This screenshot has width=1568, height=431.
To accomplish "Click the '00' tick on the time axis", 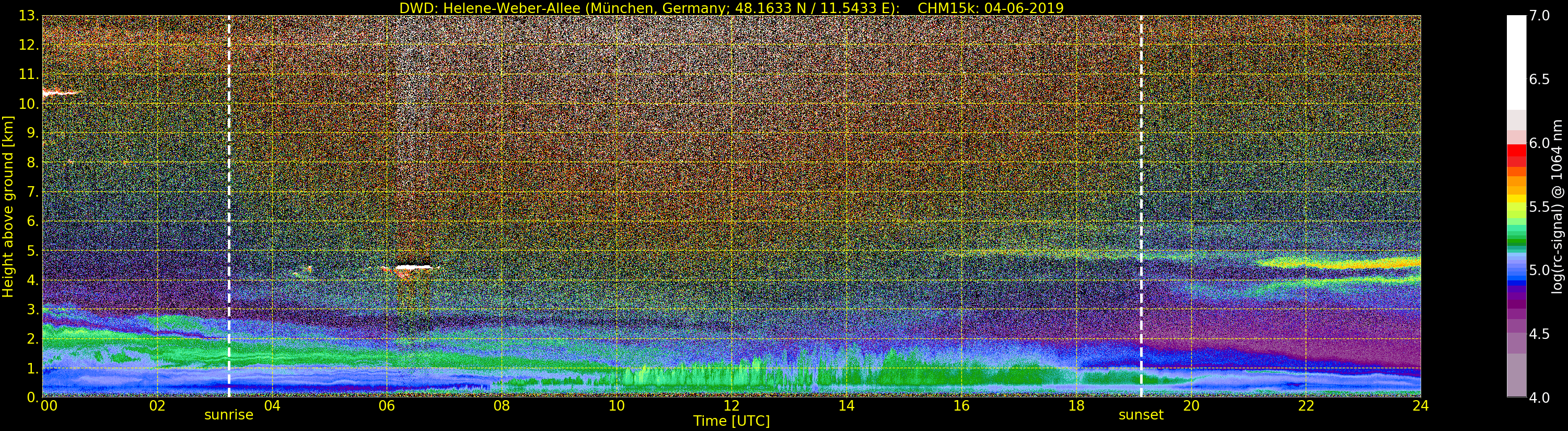I will (x=49, y=405).
